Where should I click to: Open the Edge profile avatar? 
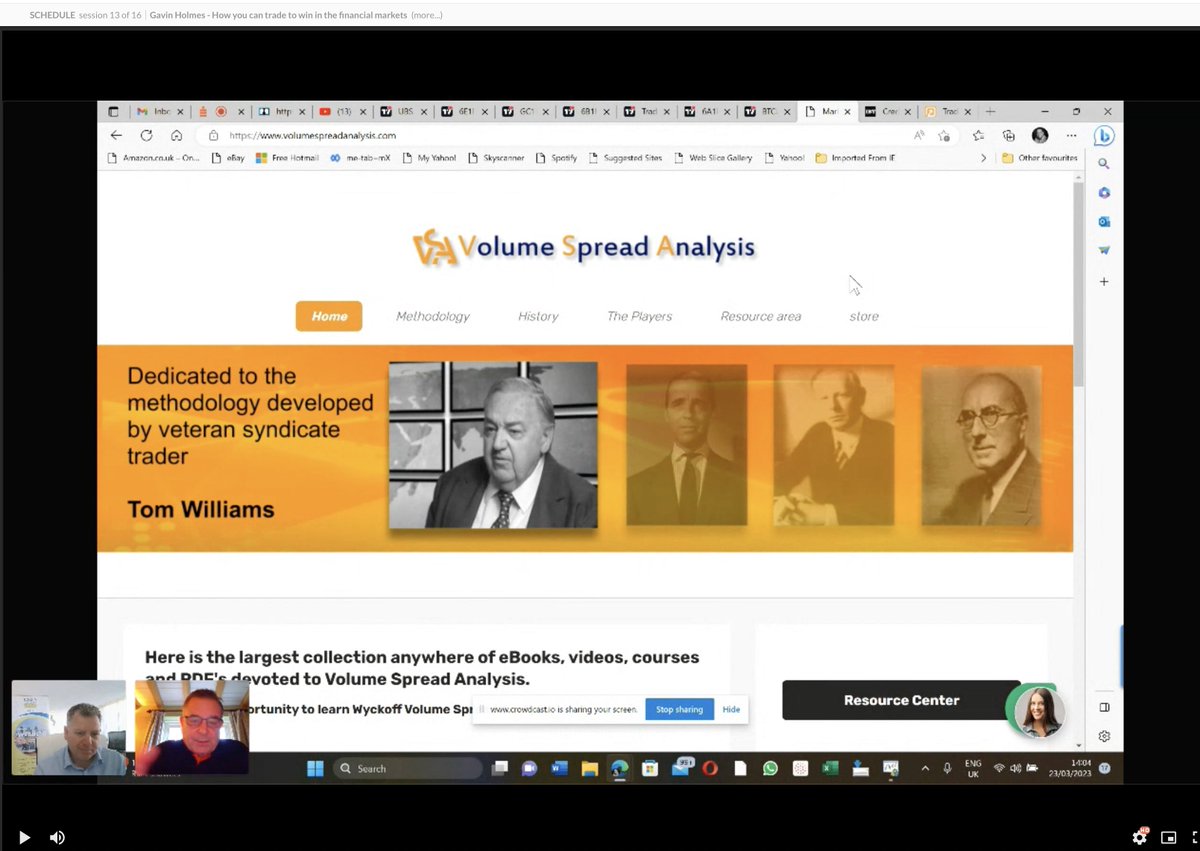point(1040,135)
